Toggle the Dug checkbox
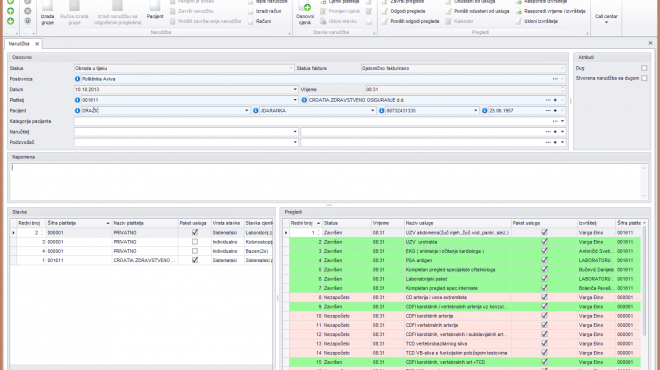660x370 pixels. pos(644,68)
